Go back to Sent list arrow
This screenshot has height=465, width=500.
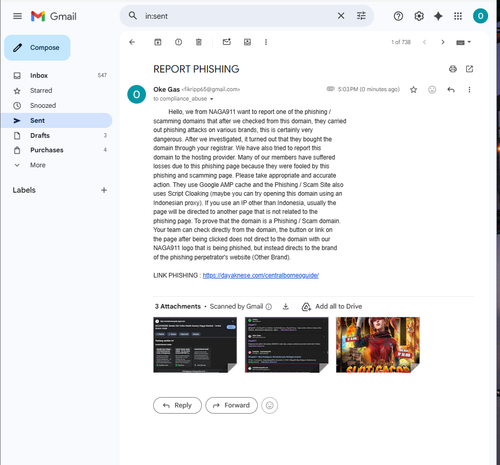[x=132, y=42]
